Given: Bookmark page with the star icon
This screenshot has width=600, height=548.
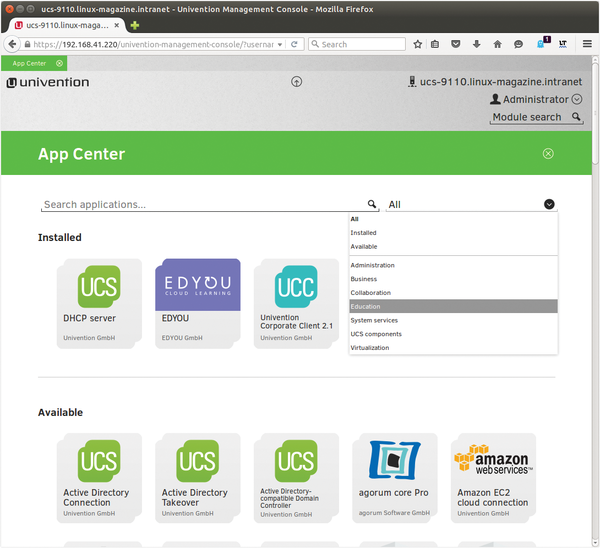Looking at the screenshot, I should pos(417,44).
